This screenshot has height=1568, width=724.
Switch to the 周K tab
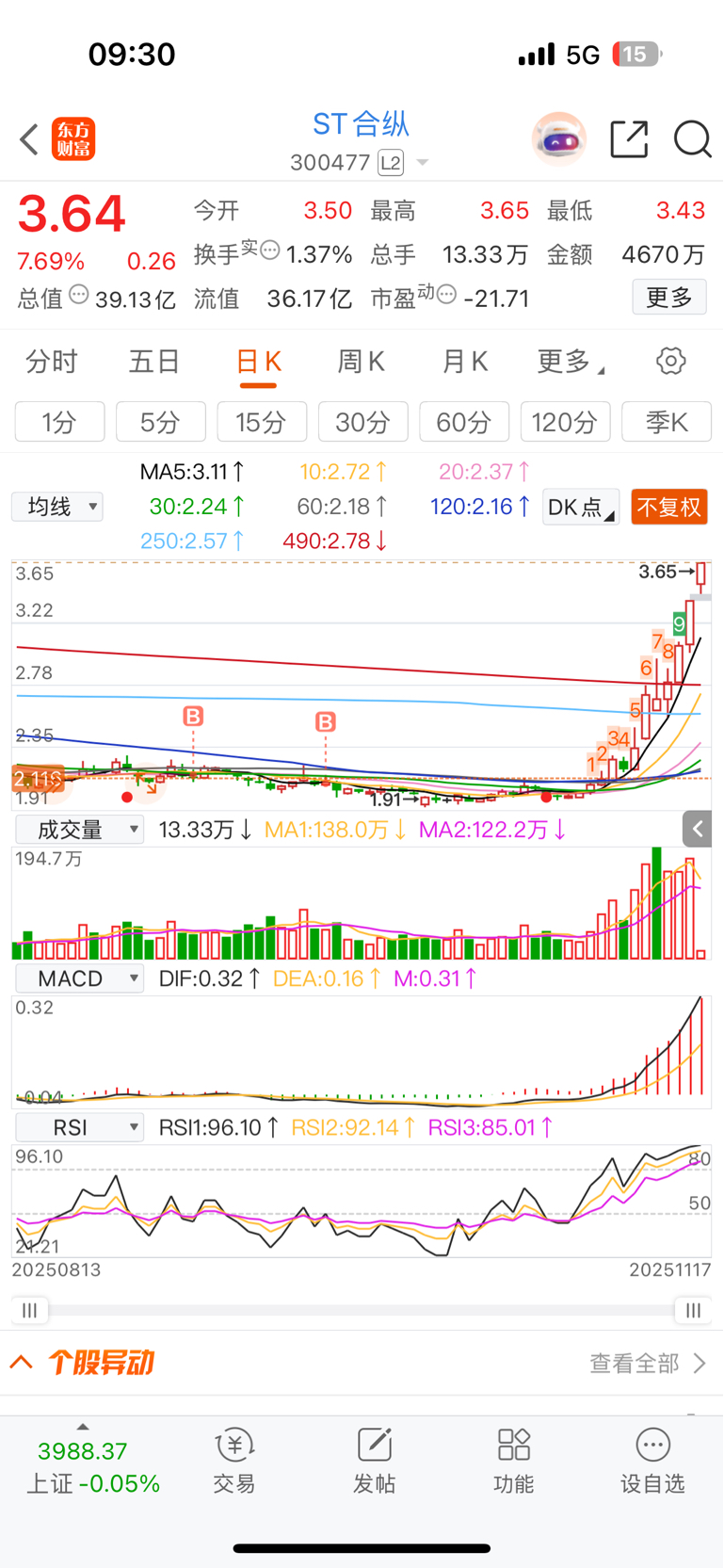[x=361, y=362]
